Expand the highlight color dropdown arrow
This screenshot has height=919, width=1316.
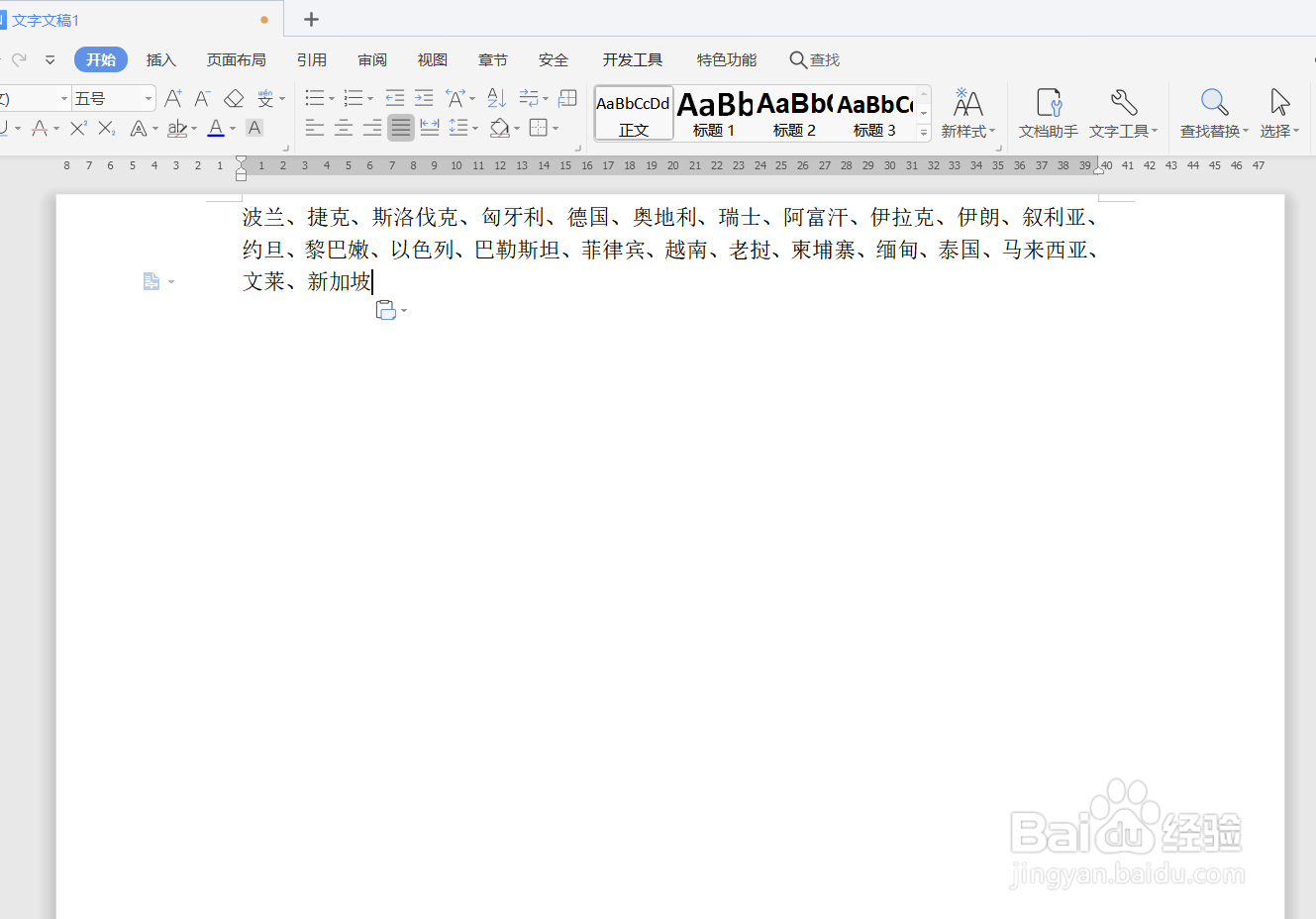194,129
